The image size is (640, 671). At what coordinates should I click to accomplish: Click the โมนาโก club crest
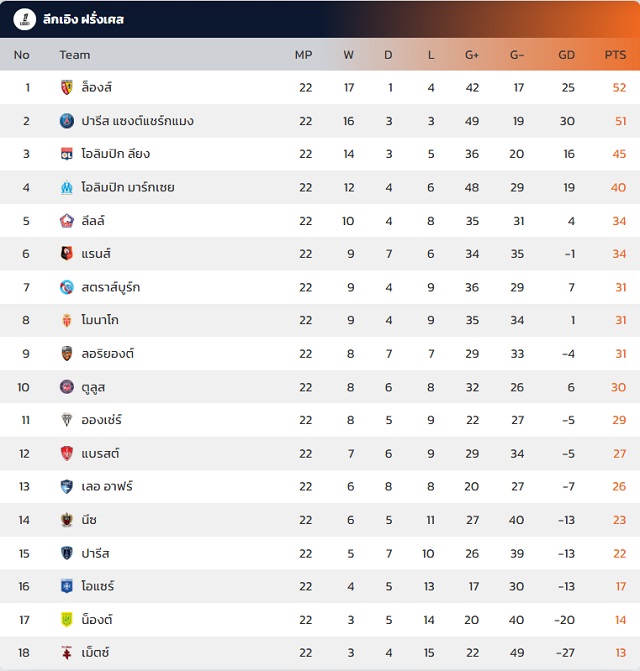[67, 320]
